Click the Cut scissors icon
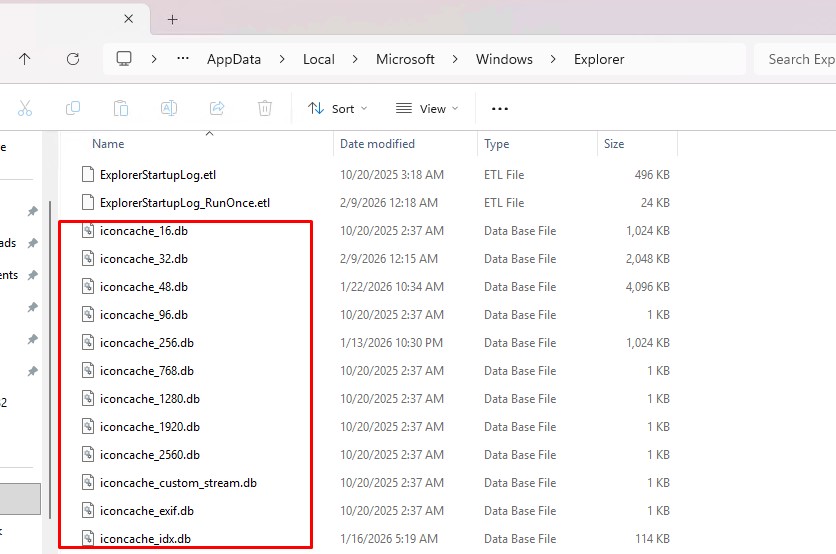The width and height of the screenshot is (836, 554). [x=25, y=108]
